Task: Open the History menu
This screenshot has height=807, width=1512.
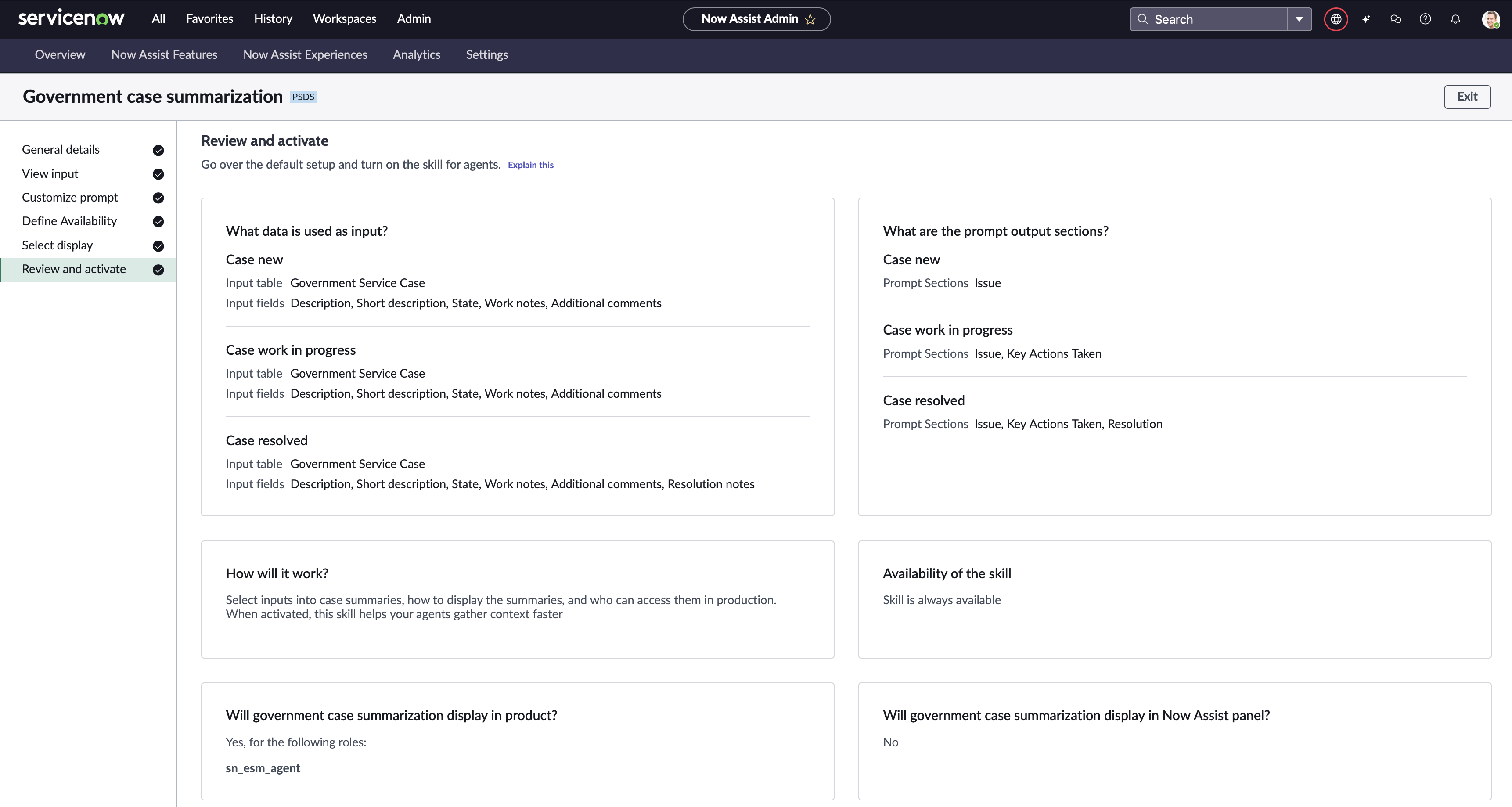Action: (273, 18)
